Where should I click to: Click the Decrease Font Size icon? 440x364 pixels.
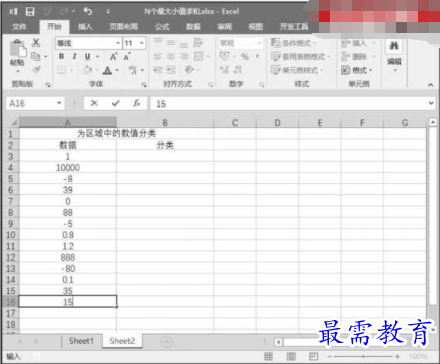pos(127,57)
